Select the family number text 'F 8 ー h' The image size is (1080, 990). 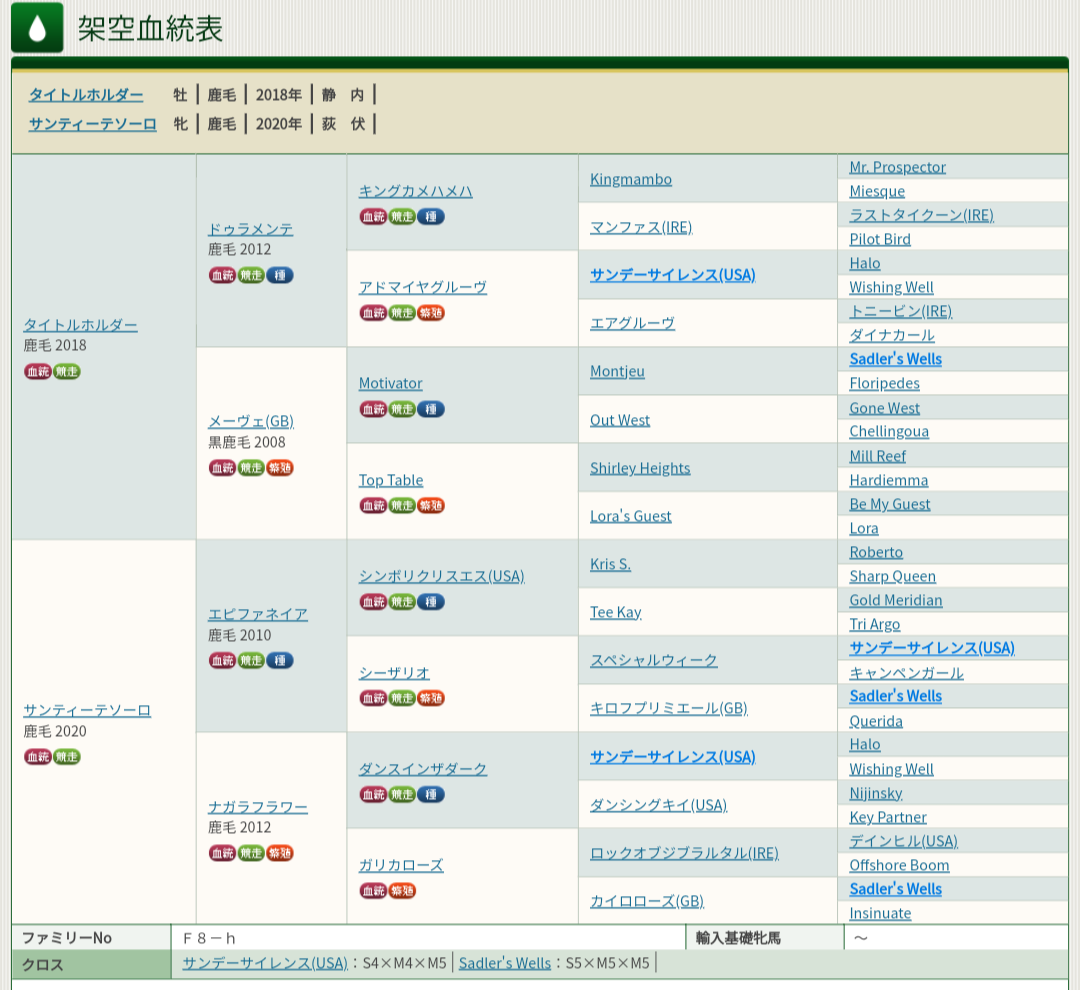209,938
